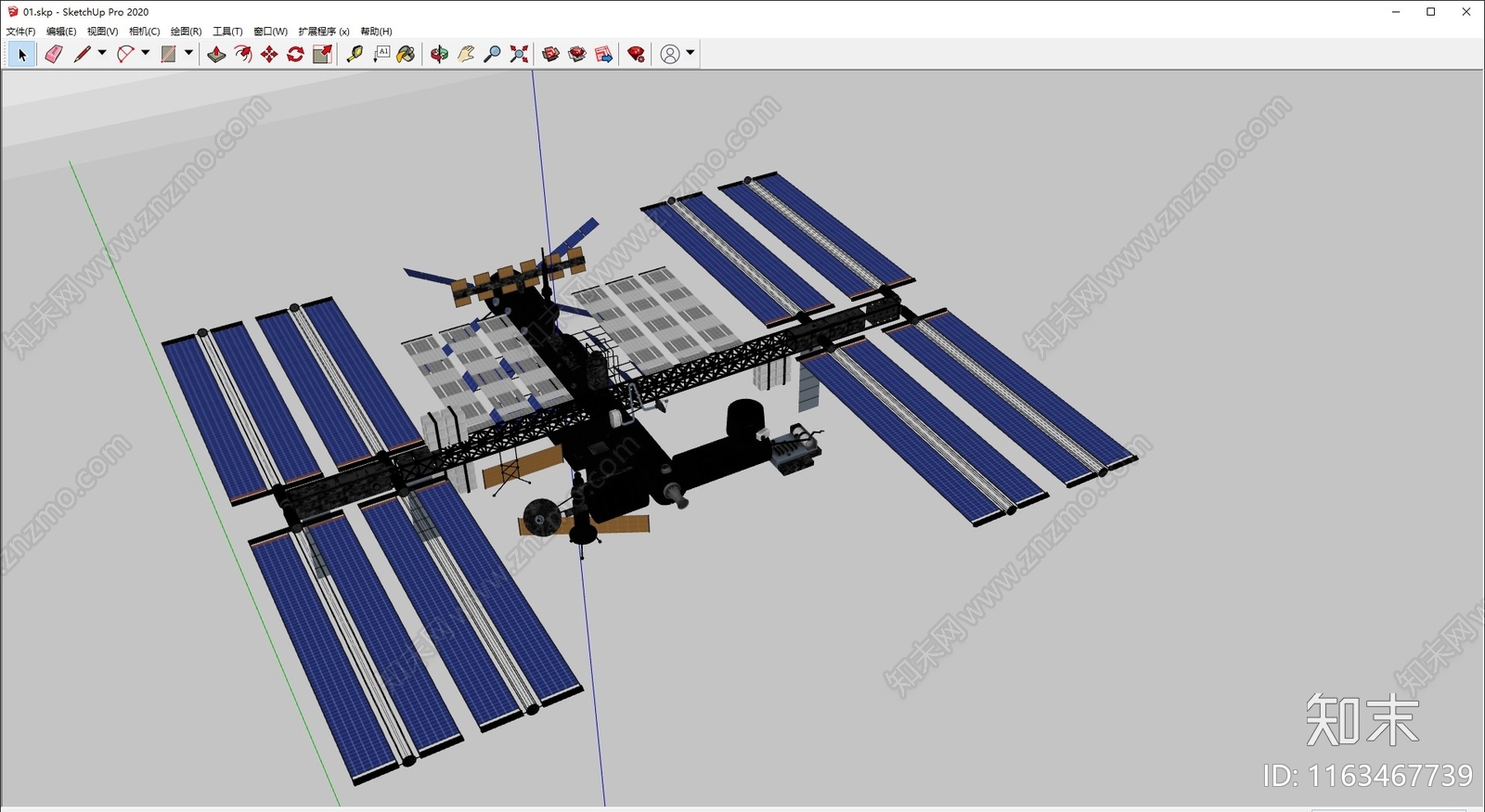Viewport: 1485px width, 812px height.
Task: Select the Scale tool
Action: point(322,55)
